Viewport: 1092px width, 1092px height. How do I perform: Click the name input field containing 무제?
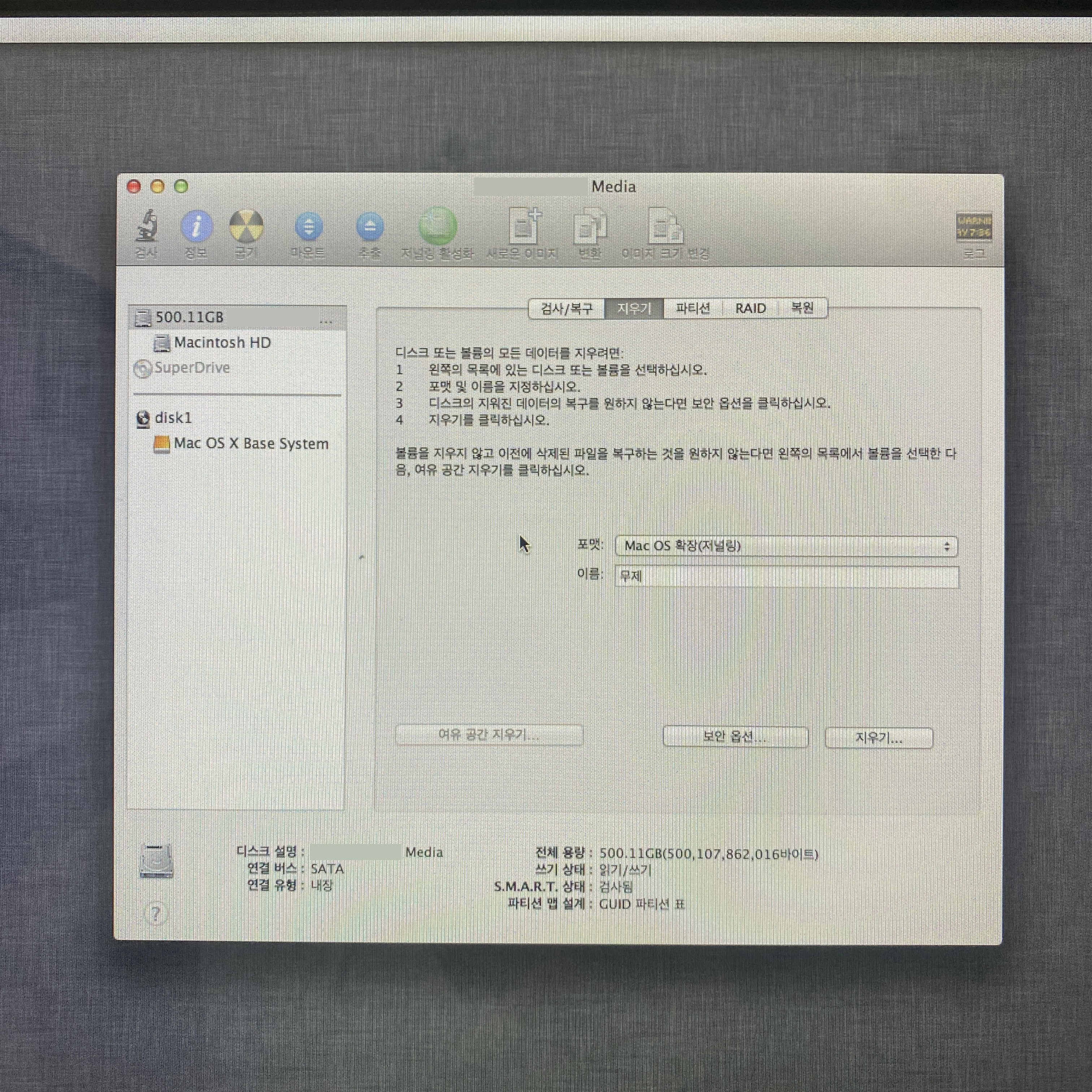pos(787,577)
